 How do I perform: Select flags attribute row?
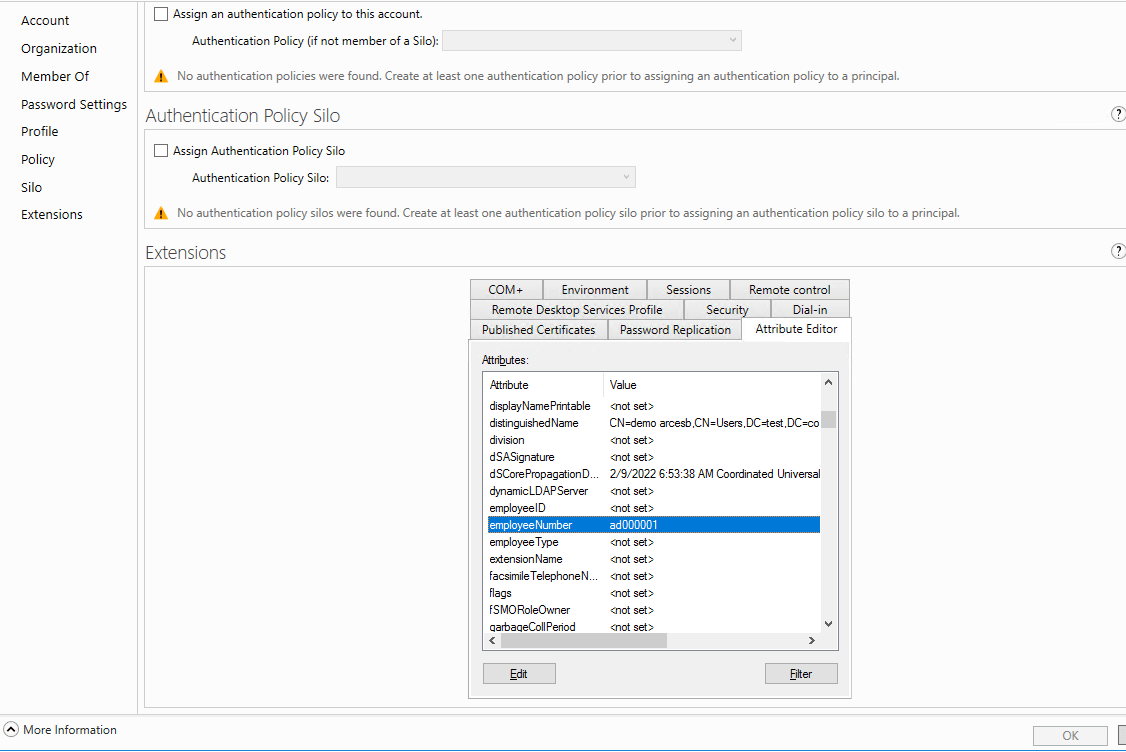tap(653, 593)
